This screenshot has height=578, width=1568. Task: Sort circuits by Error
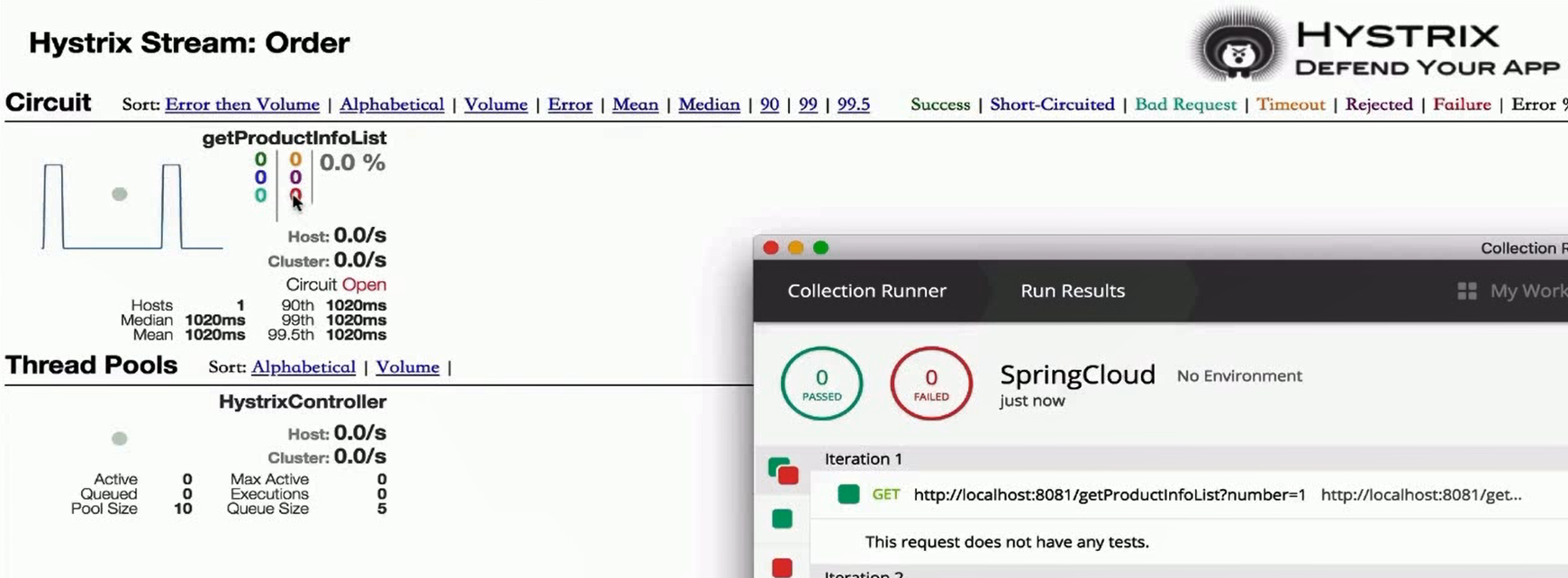click(570, 104)
